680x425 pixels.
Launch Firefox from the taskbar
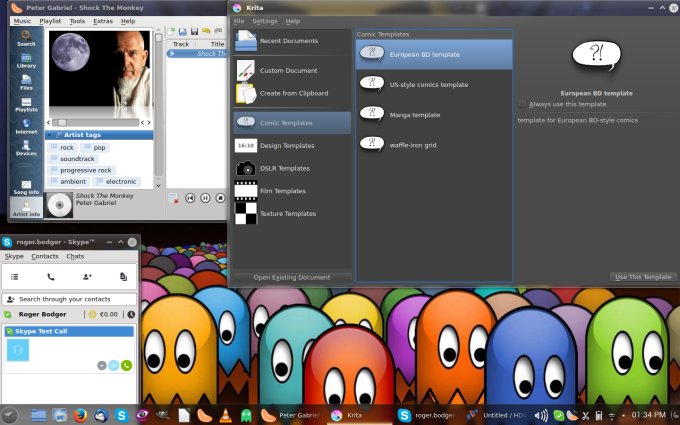point(79,415)
